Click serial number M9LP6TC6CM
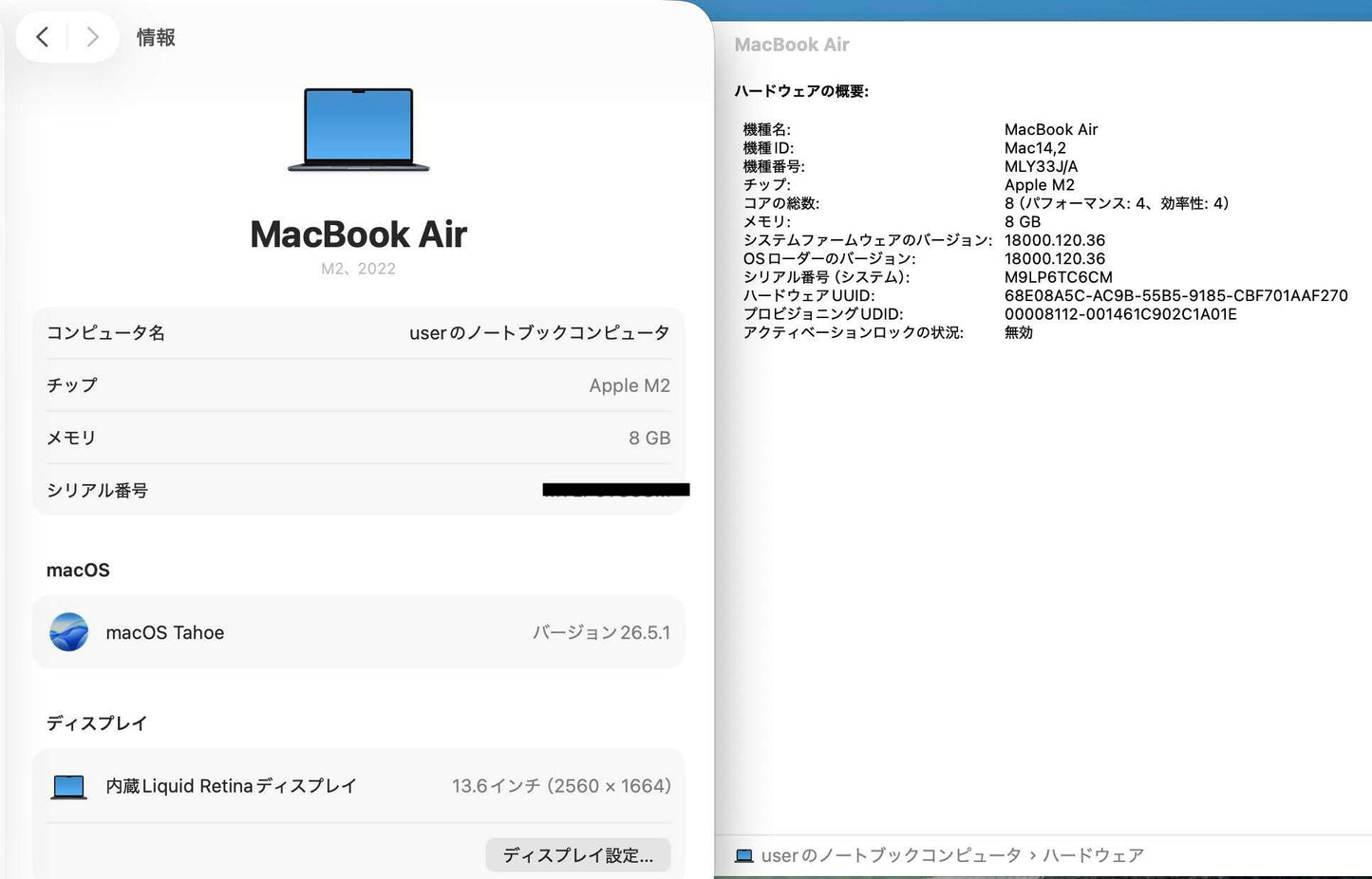The height and width of the screenshot is (879, 1372). point(1059,277)
